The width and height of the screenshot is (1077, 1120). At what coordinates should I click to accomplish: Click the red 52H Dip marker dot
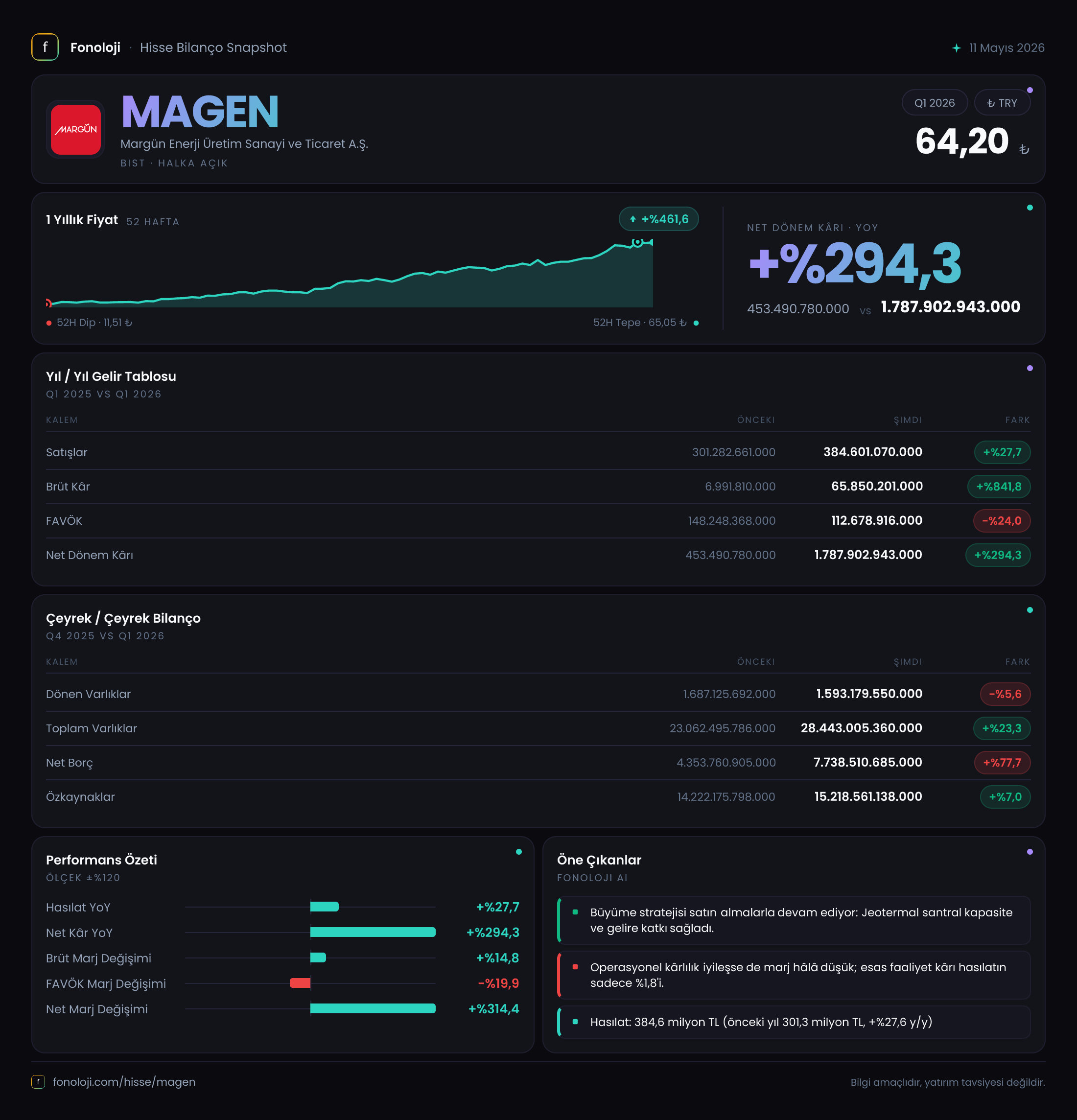(x=49, y=323)
